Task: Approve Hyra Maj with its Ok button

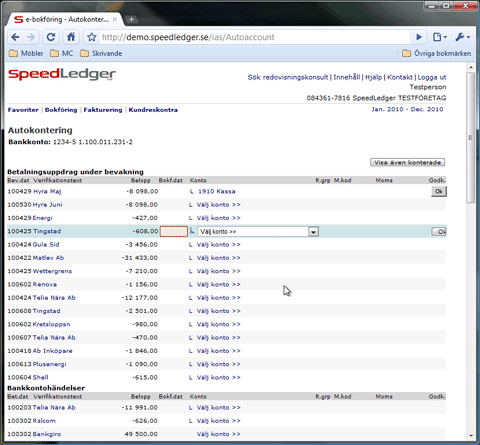Action: coord(439,191)
